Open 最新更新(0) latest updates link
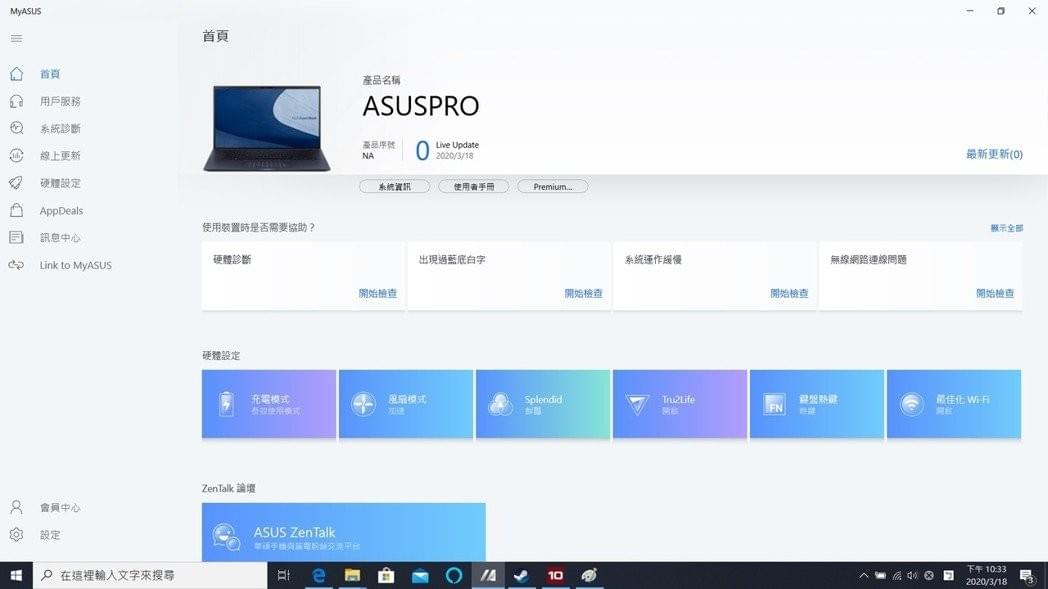Viewport: 1048px width, 589px height. (994, 154)
